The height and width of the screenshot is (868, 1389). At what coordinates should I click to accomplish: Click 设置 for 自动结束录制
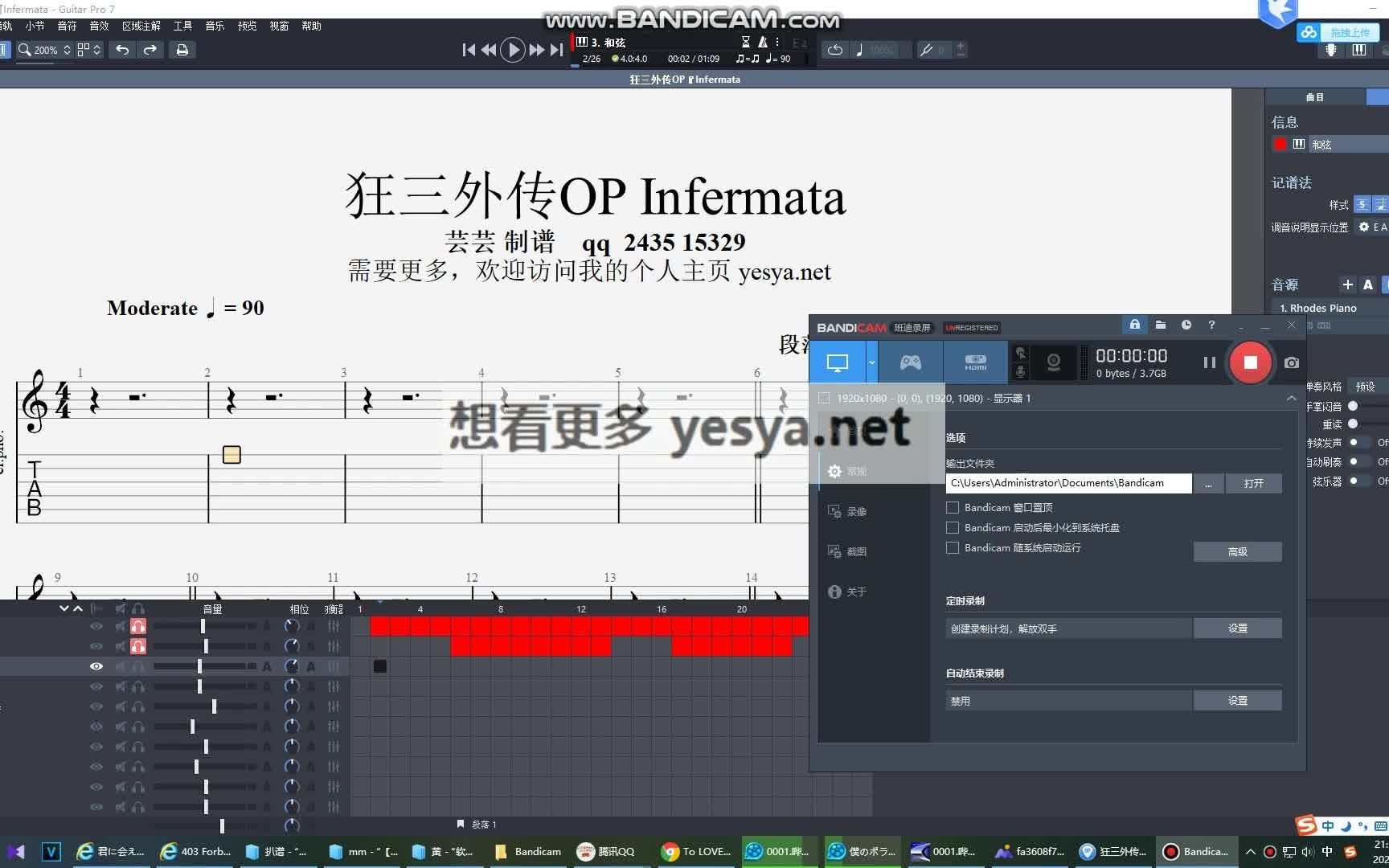1237,701
